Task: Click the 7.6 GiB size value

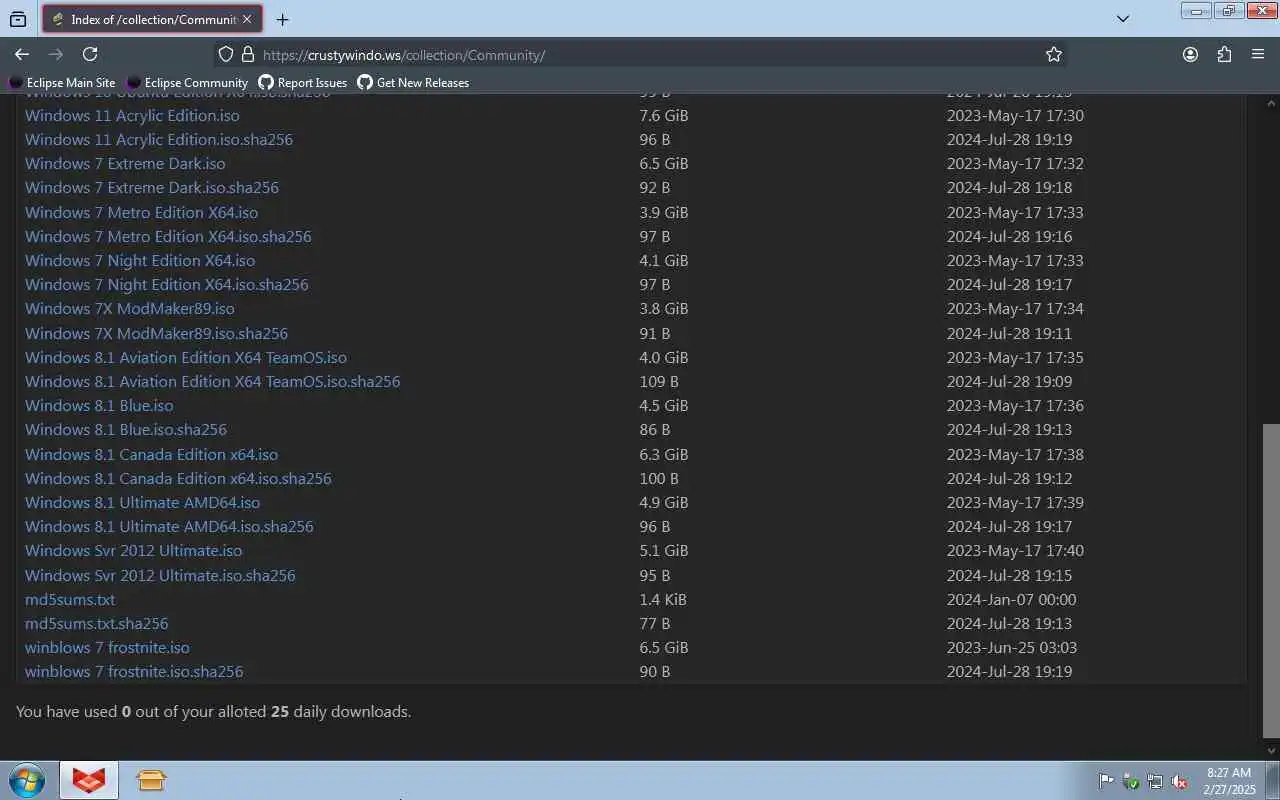Action: [x=664, y=115]
